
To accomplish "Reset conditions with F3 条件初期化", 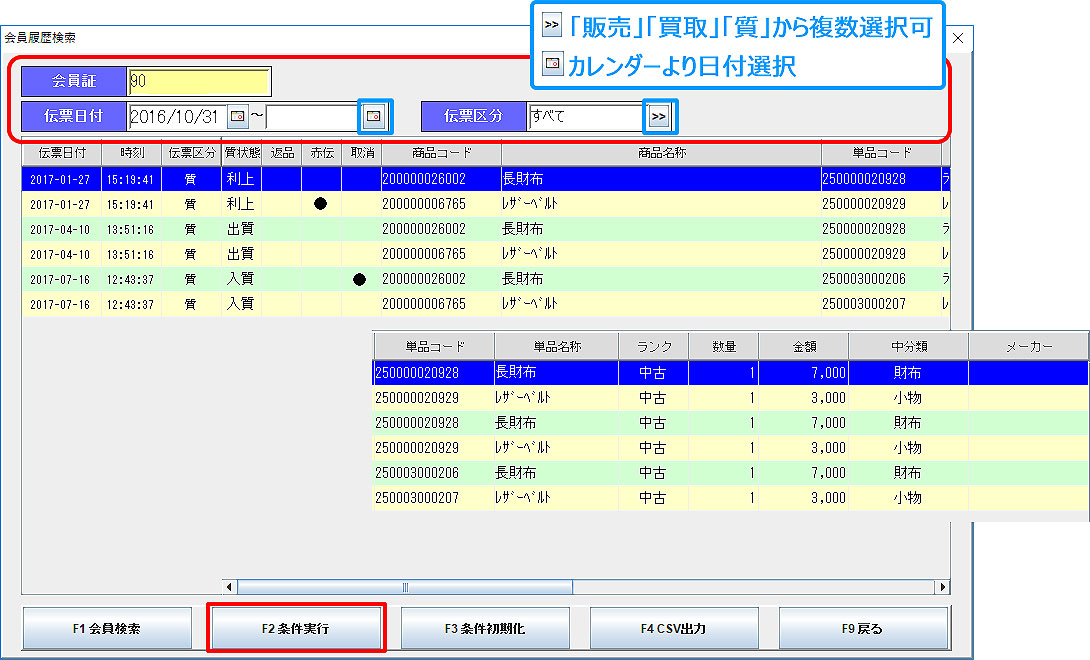I will (485, 629).
